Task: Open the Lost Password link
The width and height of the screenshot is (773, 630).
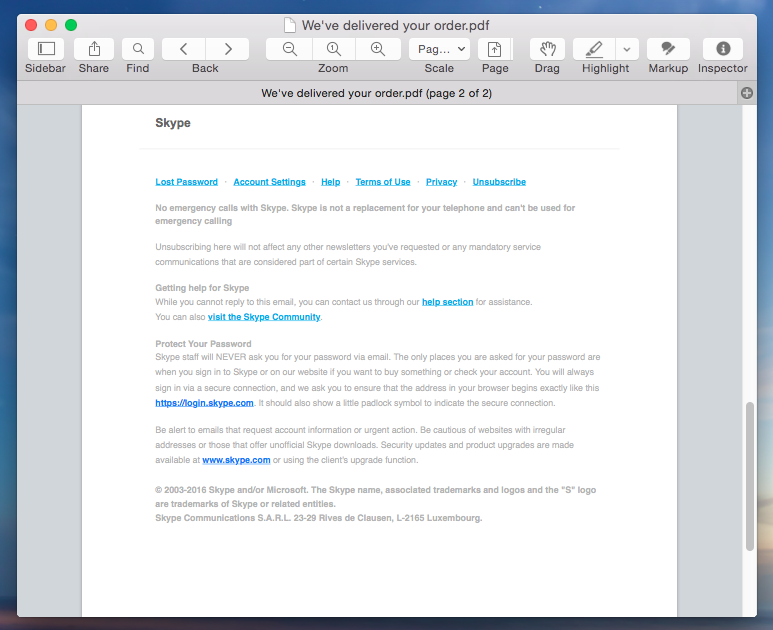Action: click(x=186, y=182)
